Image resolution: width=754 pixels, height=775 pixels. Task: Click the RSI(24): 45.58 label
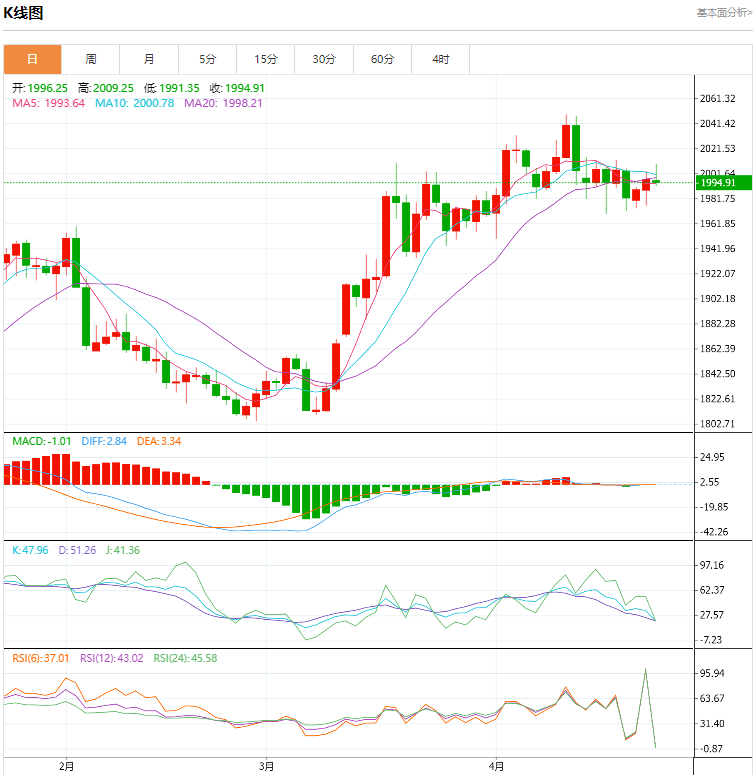pyautogui.click(x=185, y=658)
